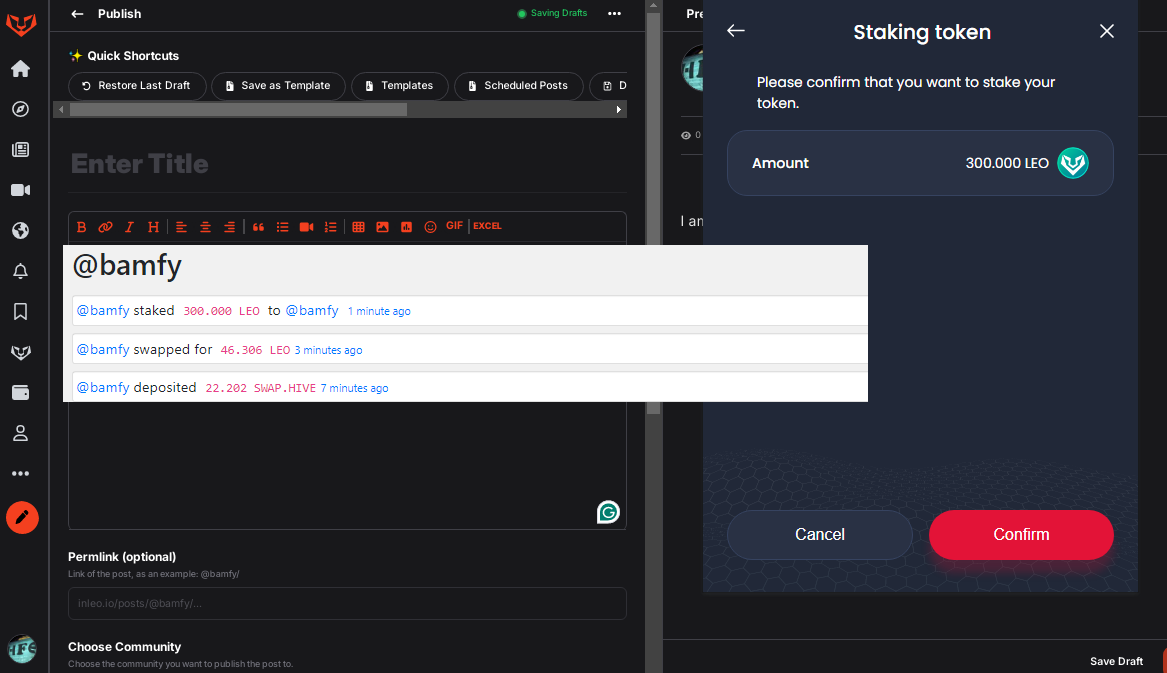Image resolution: width=1167 pixels, height=673 pixels.
Task: Open the emoji picker in the toolbar
Action: pyautogui.click(x=430, y=226)
